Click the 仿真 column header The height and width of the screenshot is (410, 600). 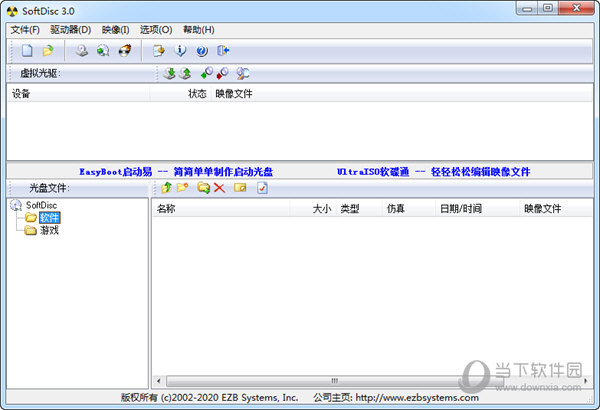(409, 209)
